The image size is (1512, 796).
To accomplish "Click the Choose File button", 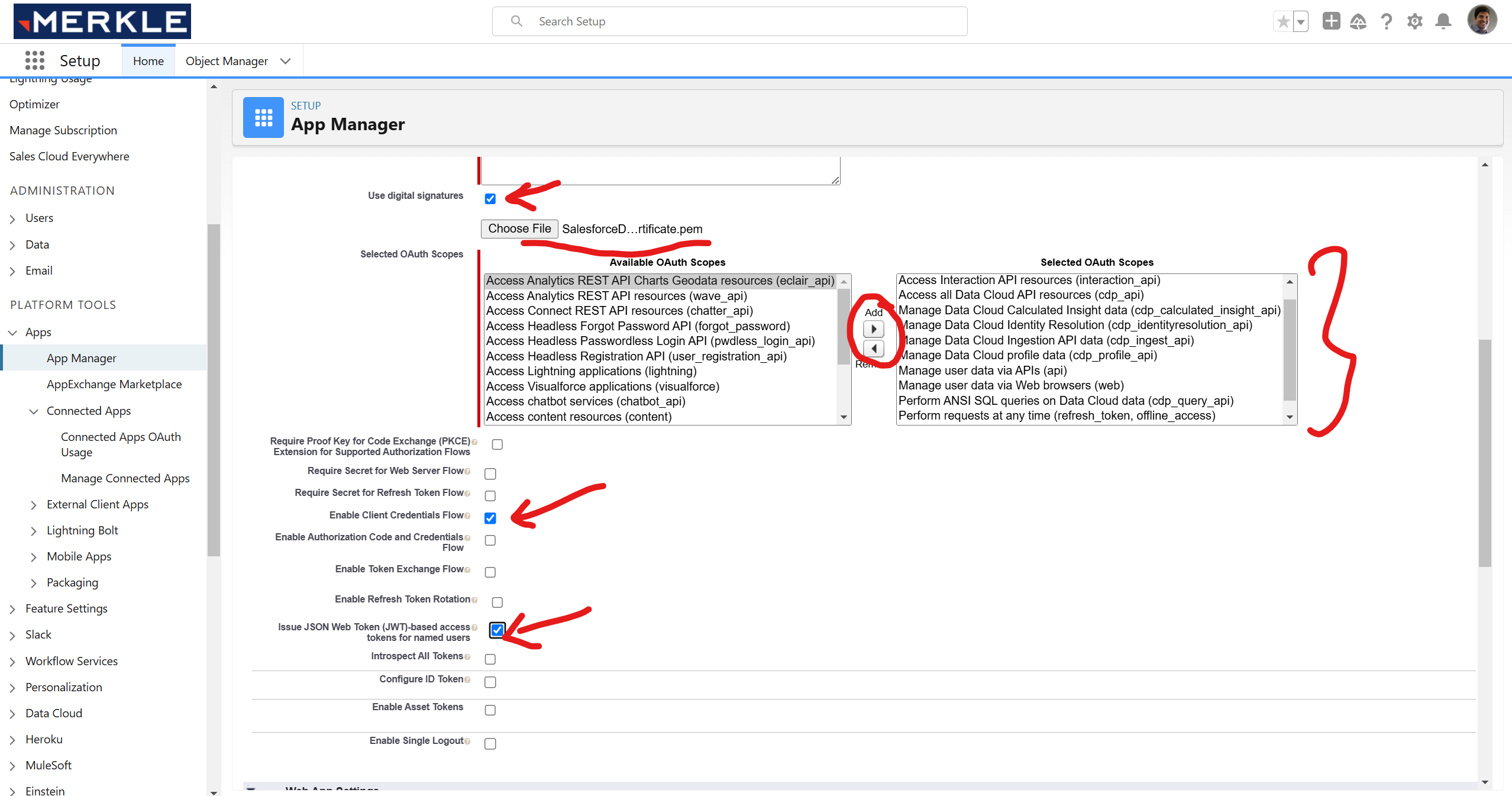I will click(519, 229).
